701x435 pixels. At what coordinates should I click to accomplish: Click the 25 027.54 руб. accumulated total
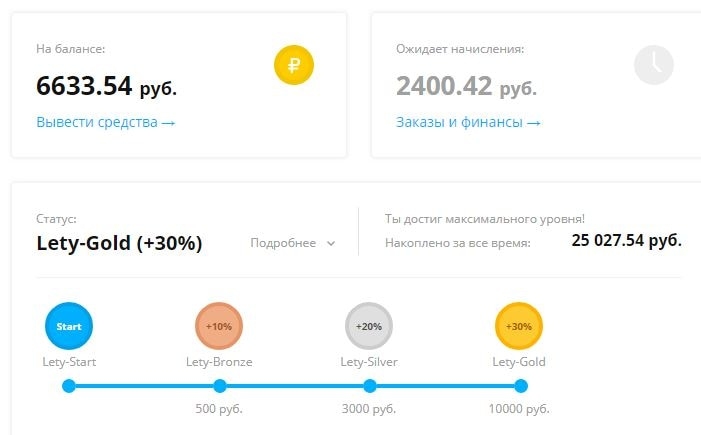[626, 241]
